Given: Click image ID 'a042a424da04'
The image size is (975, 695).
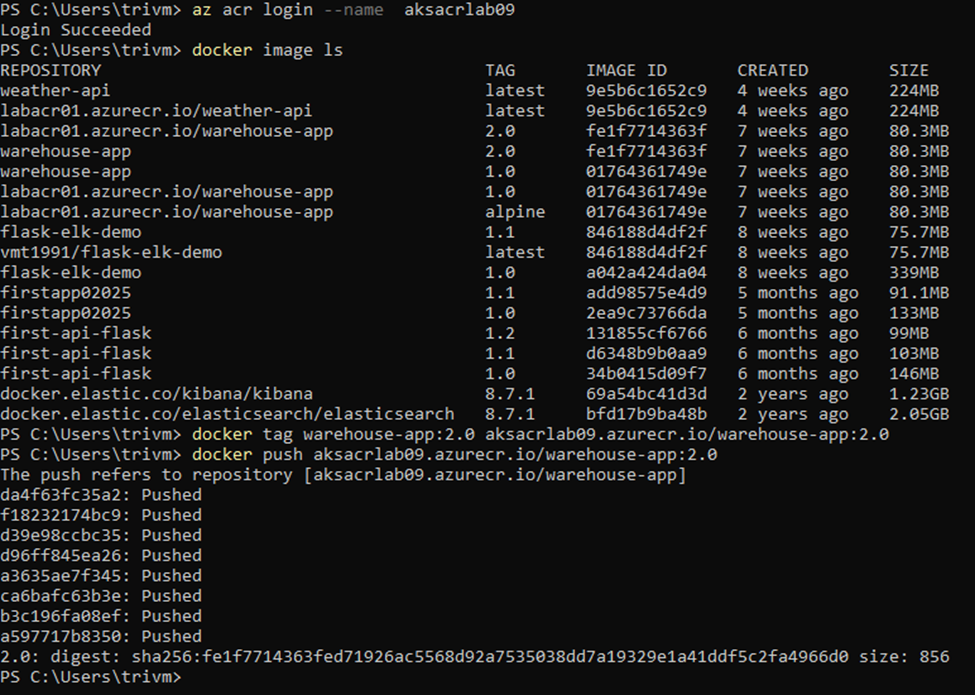Looking at the screenshot, I should tap(646, 272).
